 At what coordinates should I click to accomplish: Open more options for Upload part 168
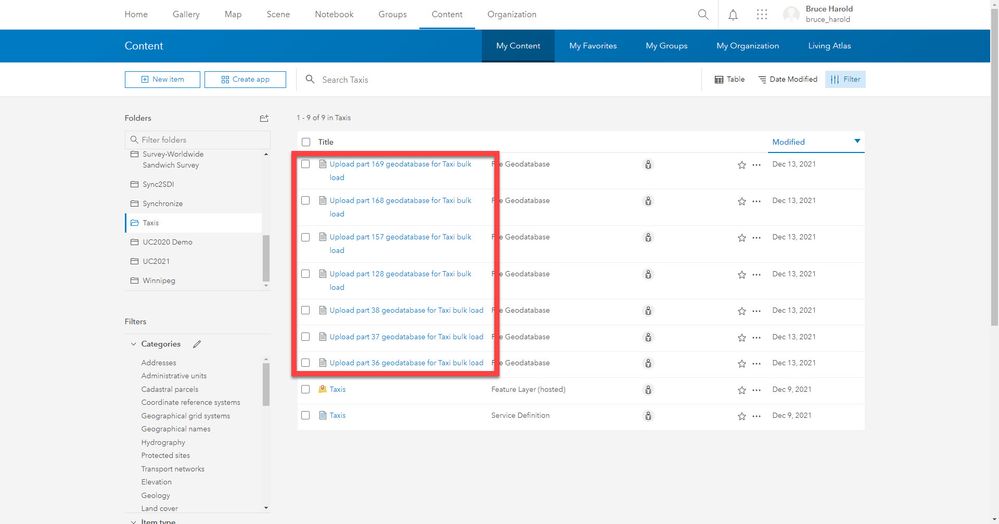coord(756,201)
